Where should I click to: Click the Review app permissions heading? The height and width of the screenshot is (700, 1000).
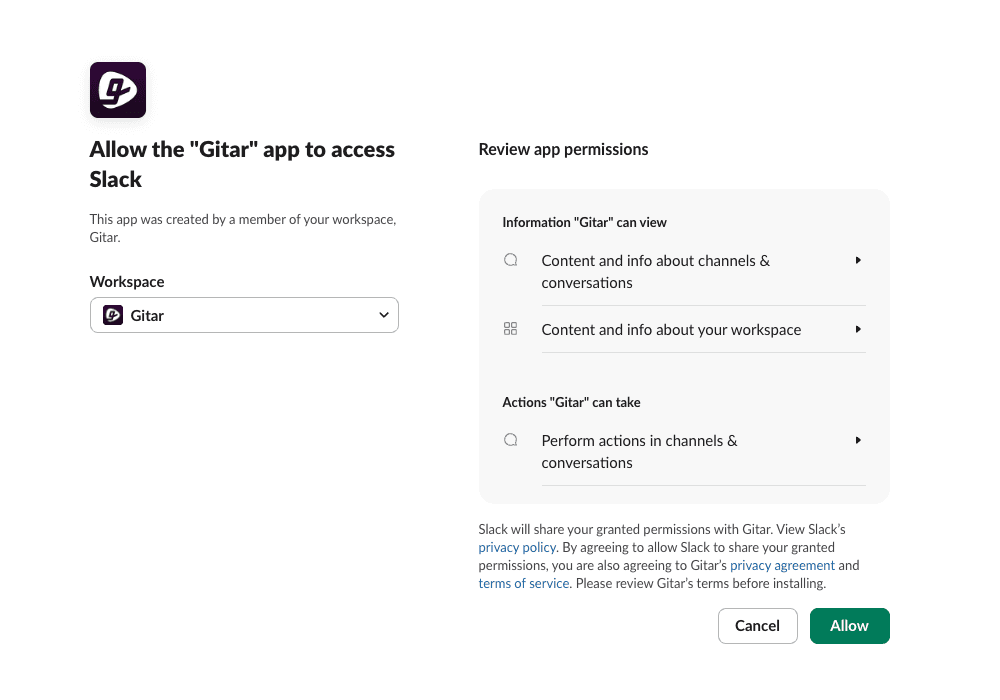click(x=563, y=148)
